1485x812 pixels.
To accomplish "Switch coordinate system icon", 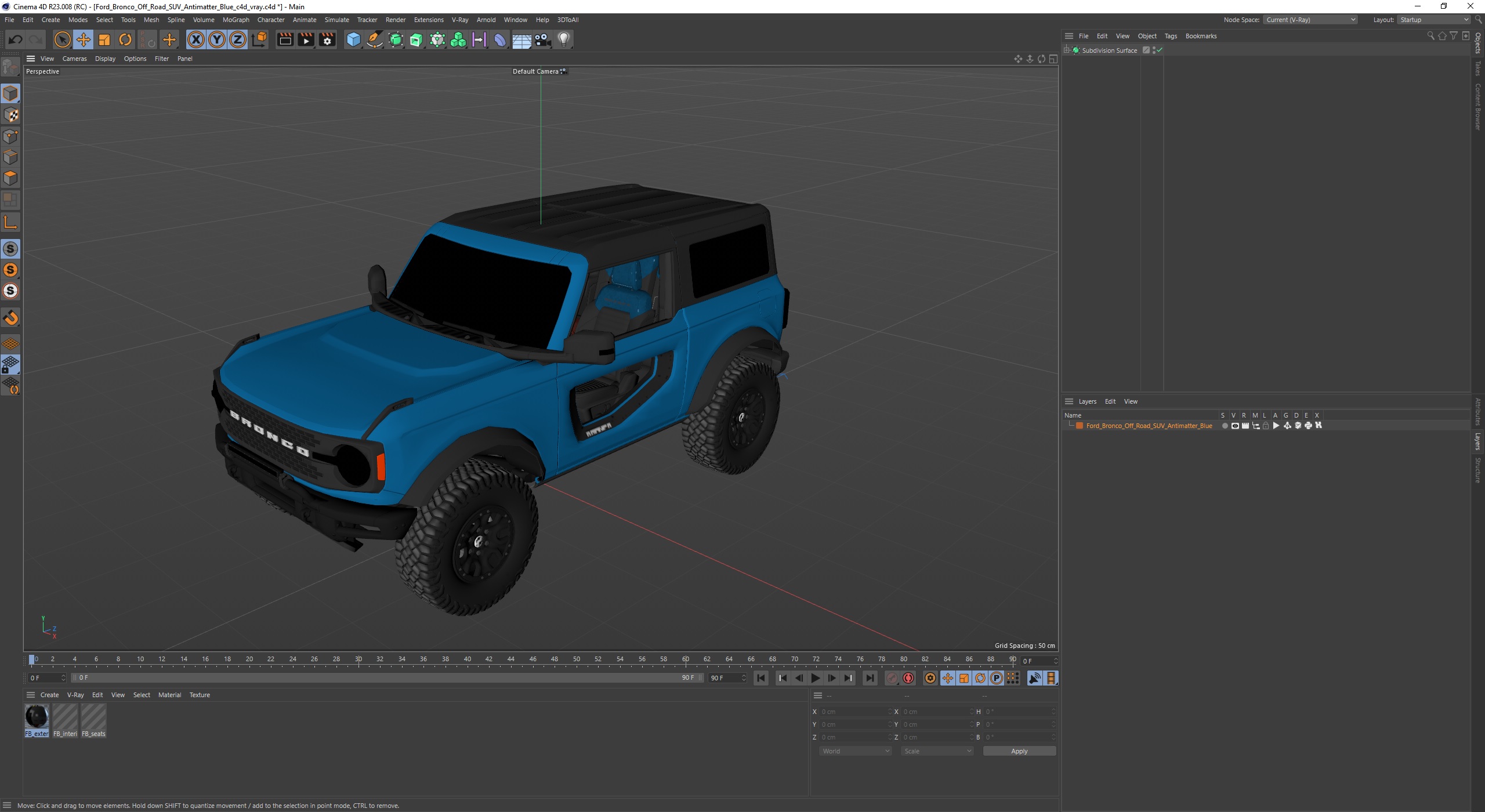I will 259,39.
